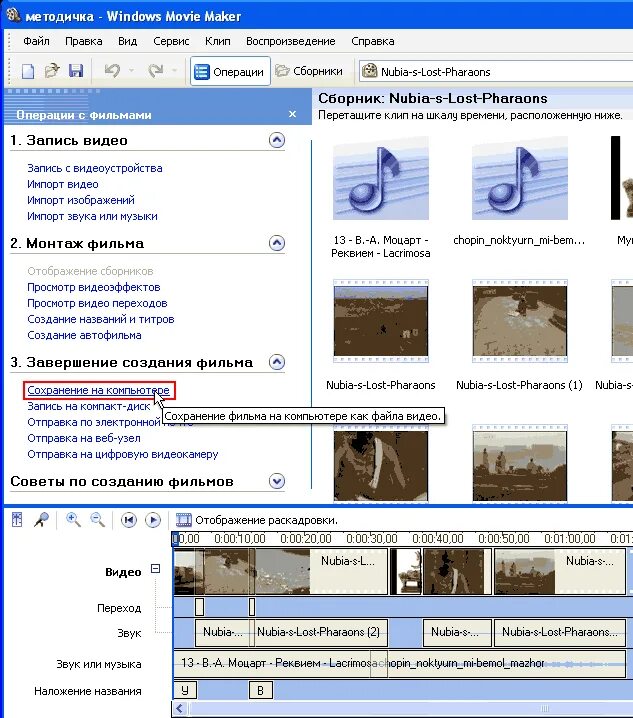This screenshot has height=718, width=633.
Task: Collapse the 3. Завершение создания фильма section
Action: point(277,362)
